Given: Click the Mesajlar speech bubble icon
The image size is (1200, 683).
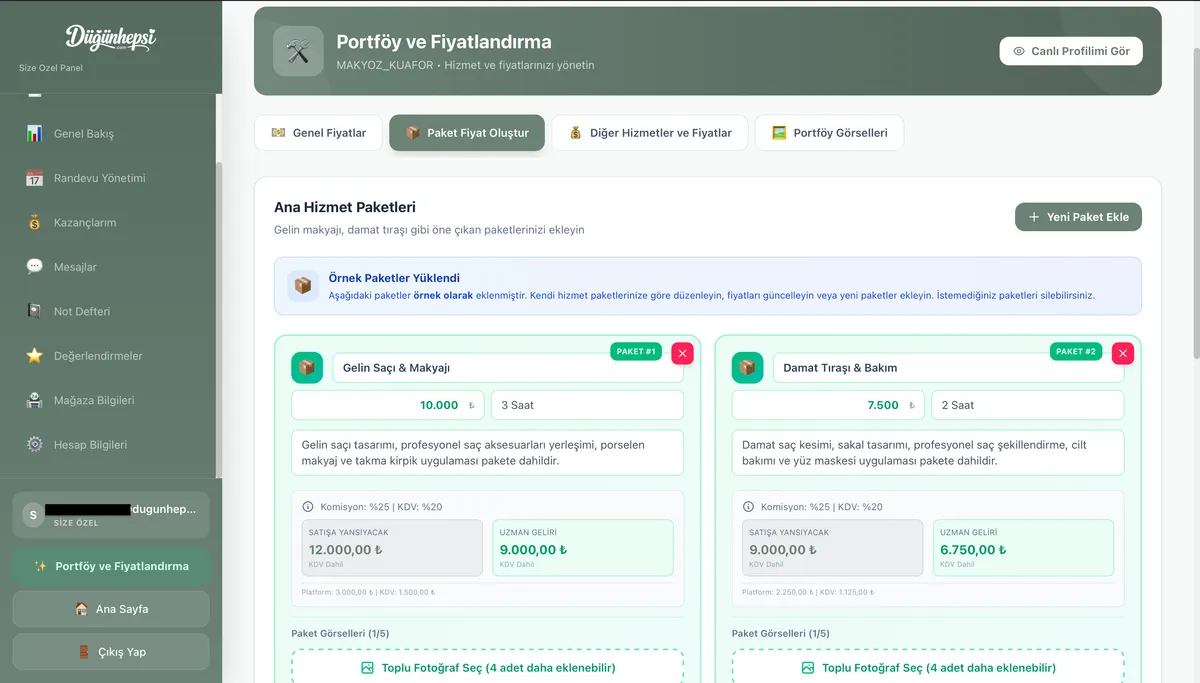Looking at the screenshot, I should tap(34, 267).
